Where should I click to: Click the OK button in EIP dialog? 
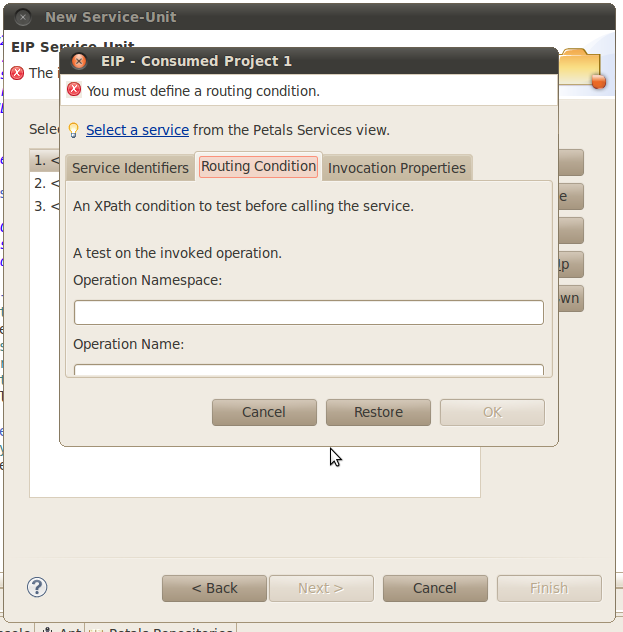tap(492, 412)
